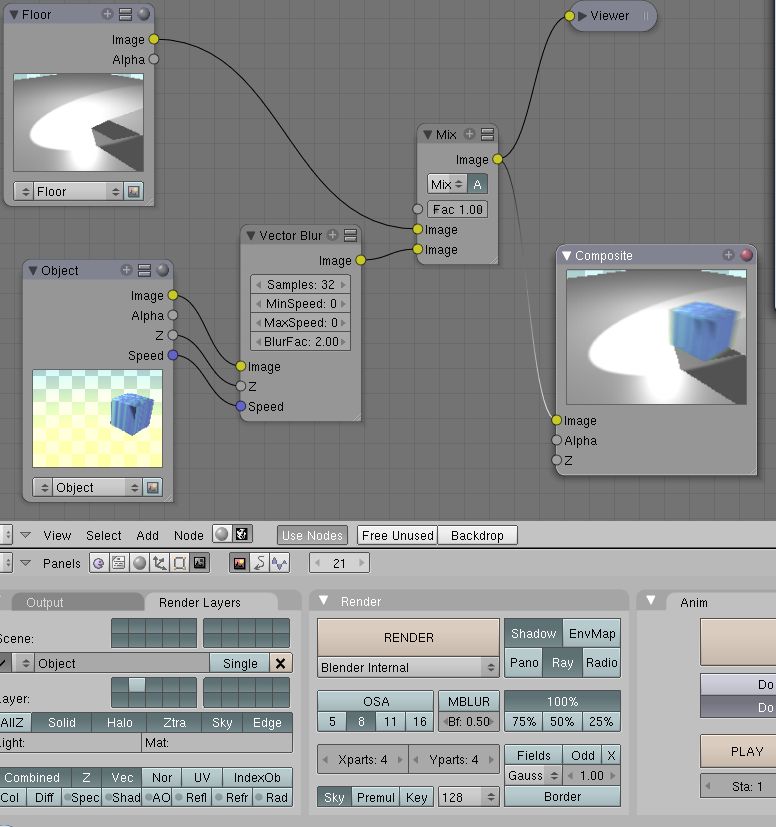The image size is (776, 827).
Task: Click the Backdrop button
Action: pyautogui.click(x=477, y=535)
